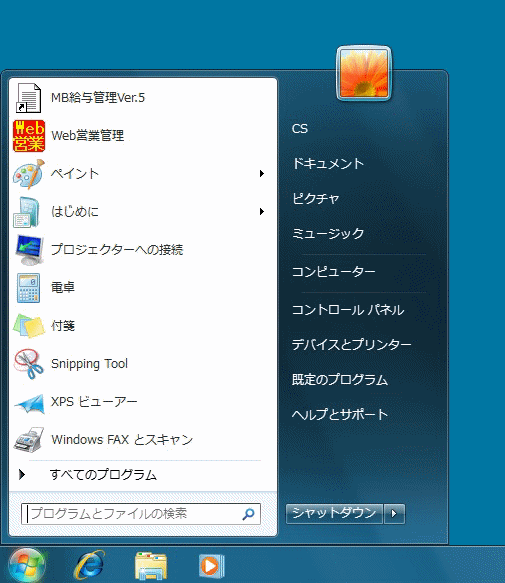Click the Windows Start orb

pyautogui.click(x=27, y=566)
